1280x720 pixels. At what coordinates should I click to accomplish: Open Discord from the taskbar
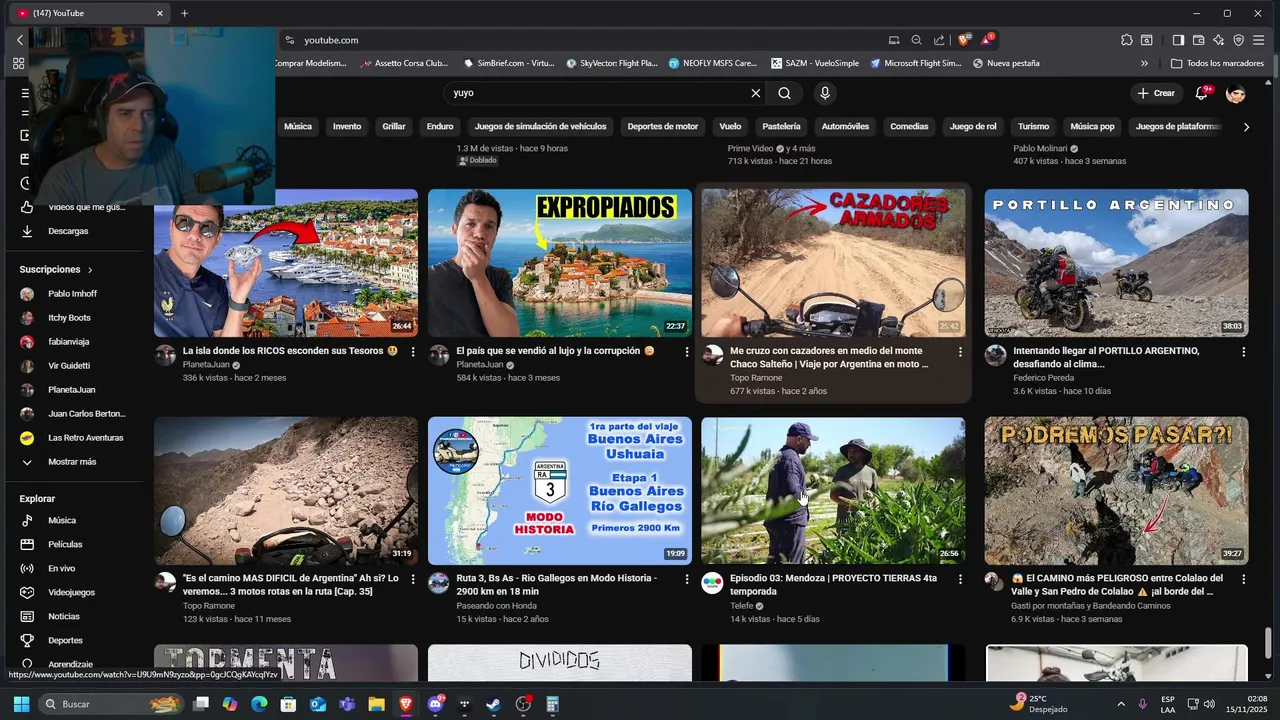[435, 704]
